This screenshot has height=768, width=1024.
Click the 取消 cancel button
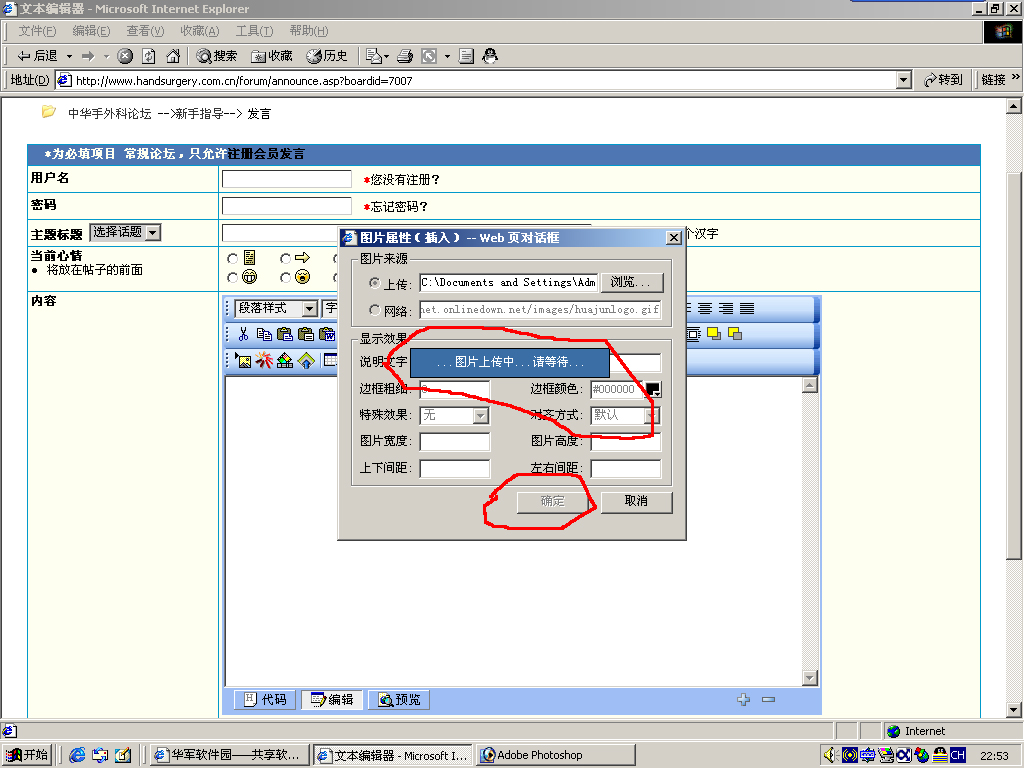click(636, 501)
